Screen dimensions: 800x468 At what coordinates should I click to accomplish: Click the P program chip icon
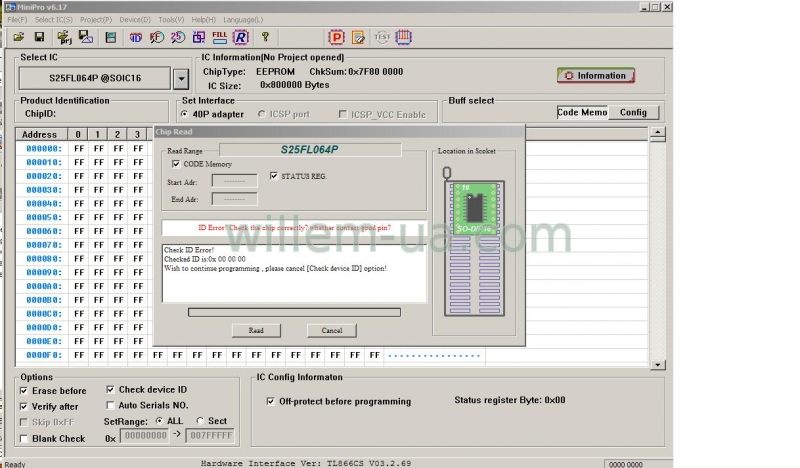(x=336, y=37)
